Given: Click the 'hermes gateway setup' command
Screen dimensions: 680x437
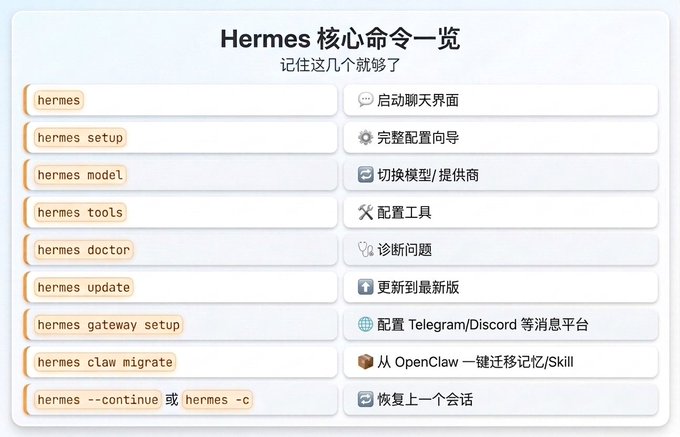Looking at the screenshot, I should pos(108,325).
